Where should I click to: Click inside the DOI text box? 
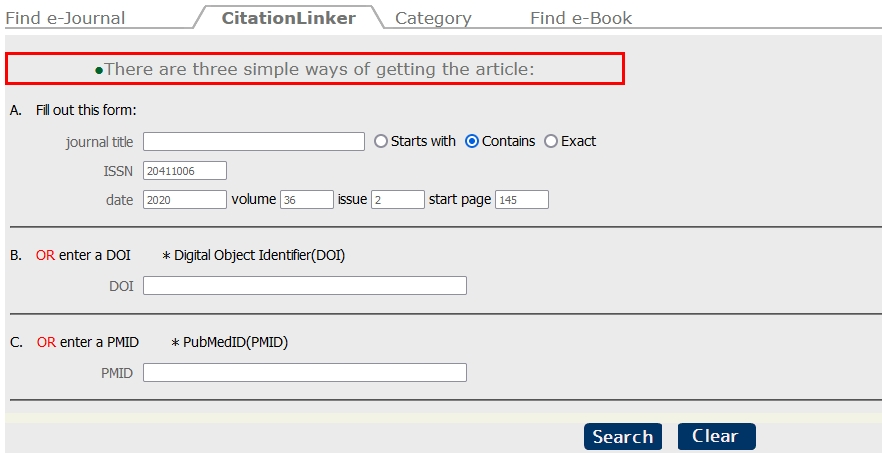(305, 285)
